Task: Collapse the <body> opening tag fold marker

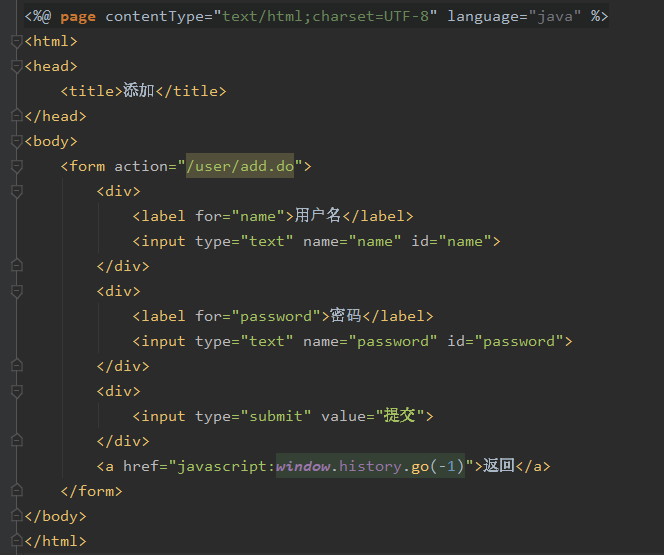Action: click(17, 141)
